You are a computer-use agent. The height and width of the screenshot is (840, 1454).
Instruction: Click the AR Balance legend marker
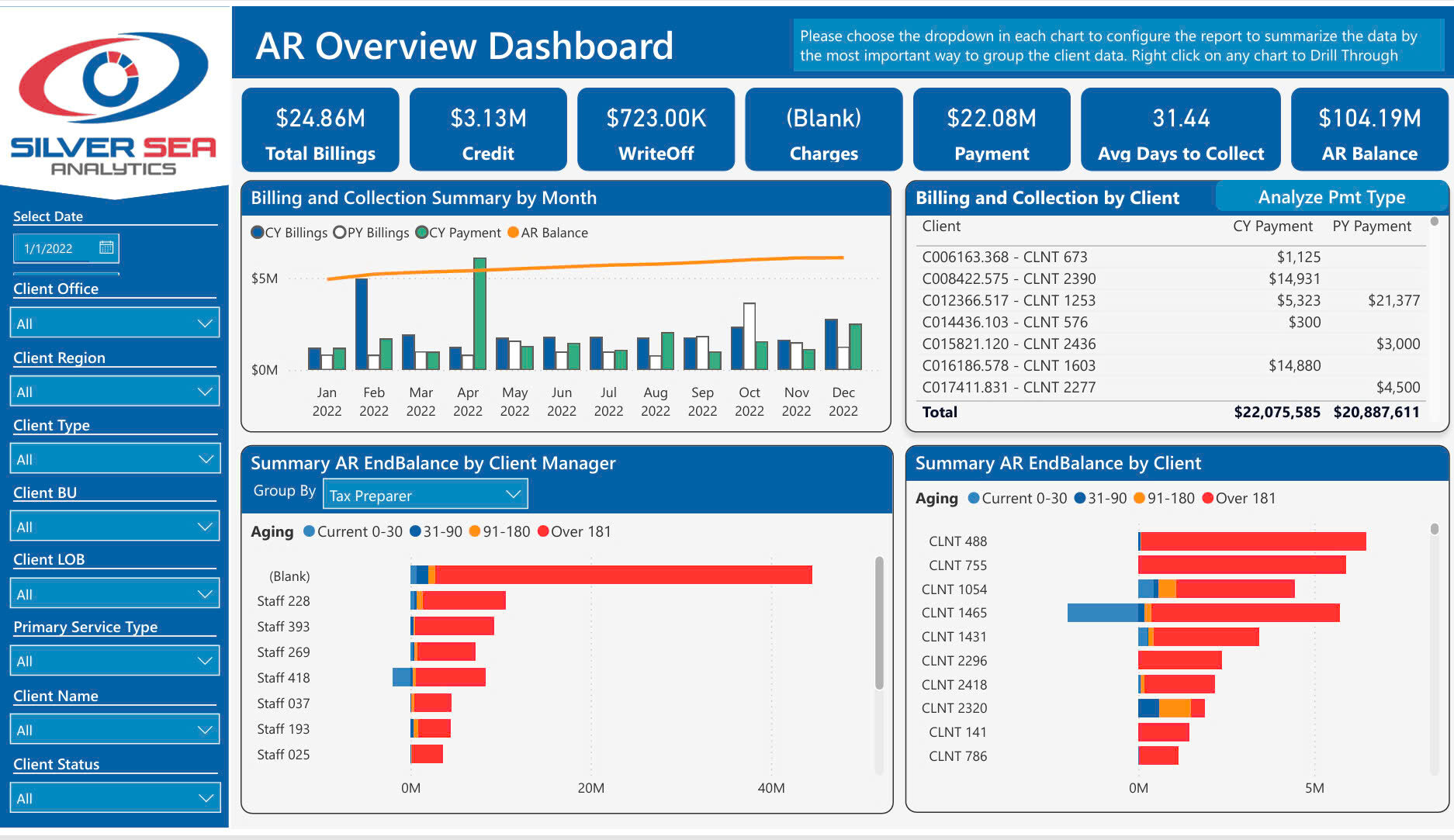tap(513, 232)
